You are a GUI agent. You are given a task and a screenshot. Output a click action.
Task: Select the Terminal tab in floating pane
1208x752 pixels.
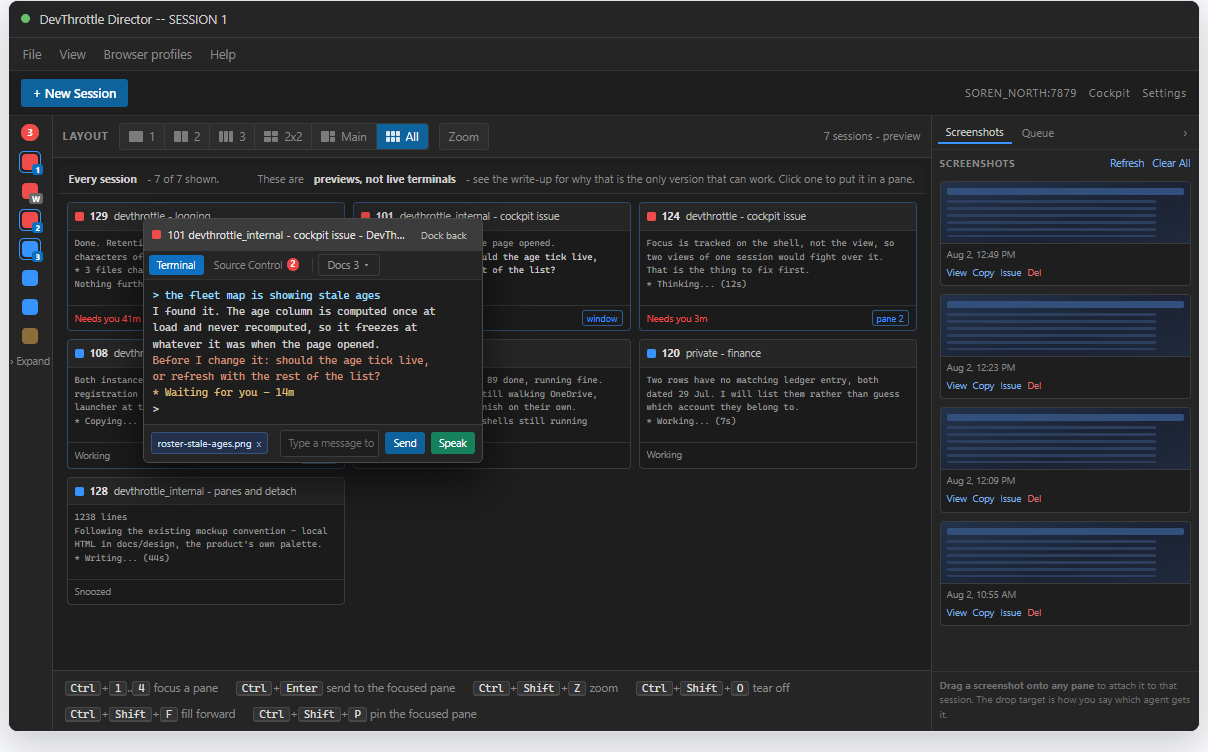[x=176, y=265]
